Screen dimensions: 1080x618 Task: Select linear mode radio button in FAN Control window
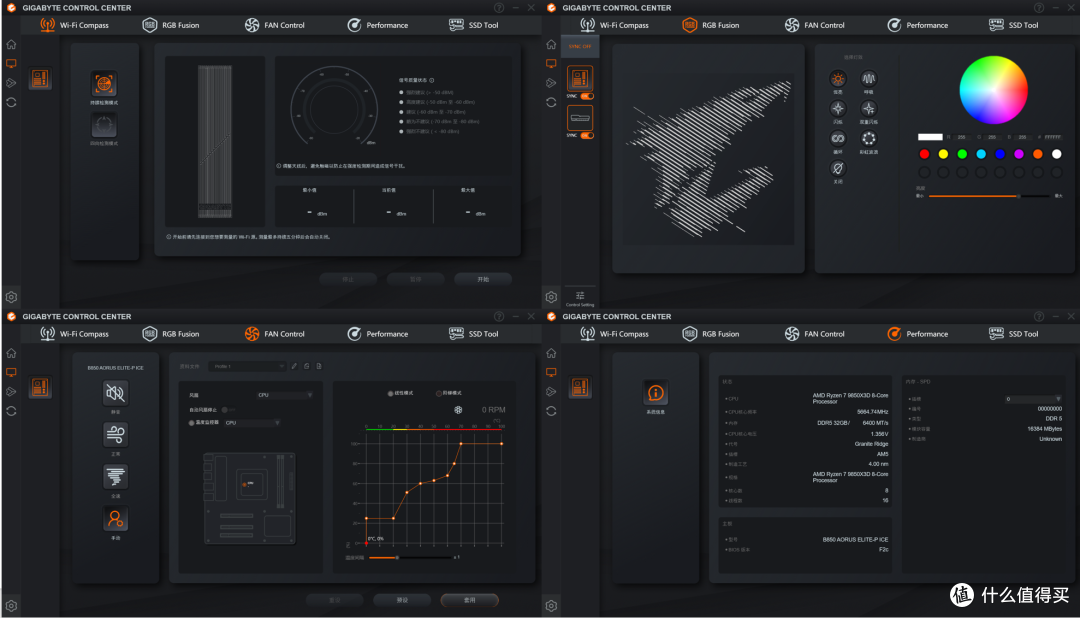coord(390,393)
